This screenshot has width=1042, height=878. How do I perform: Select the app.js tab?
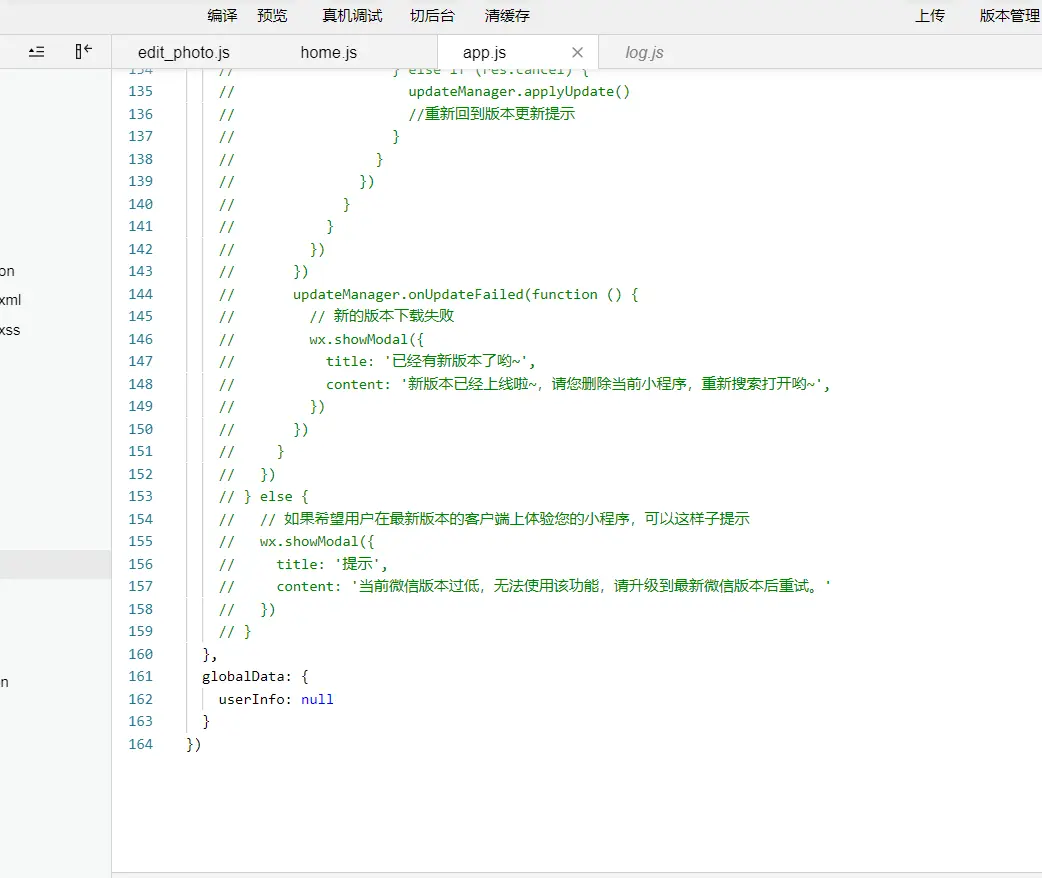tap(484, 53)
